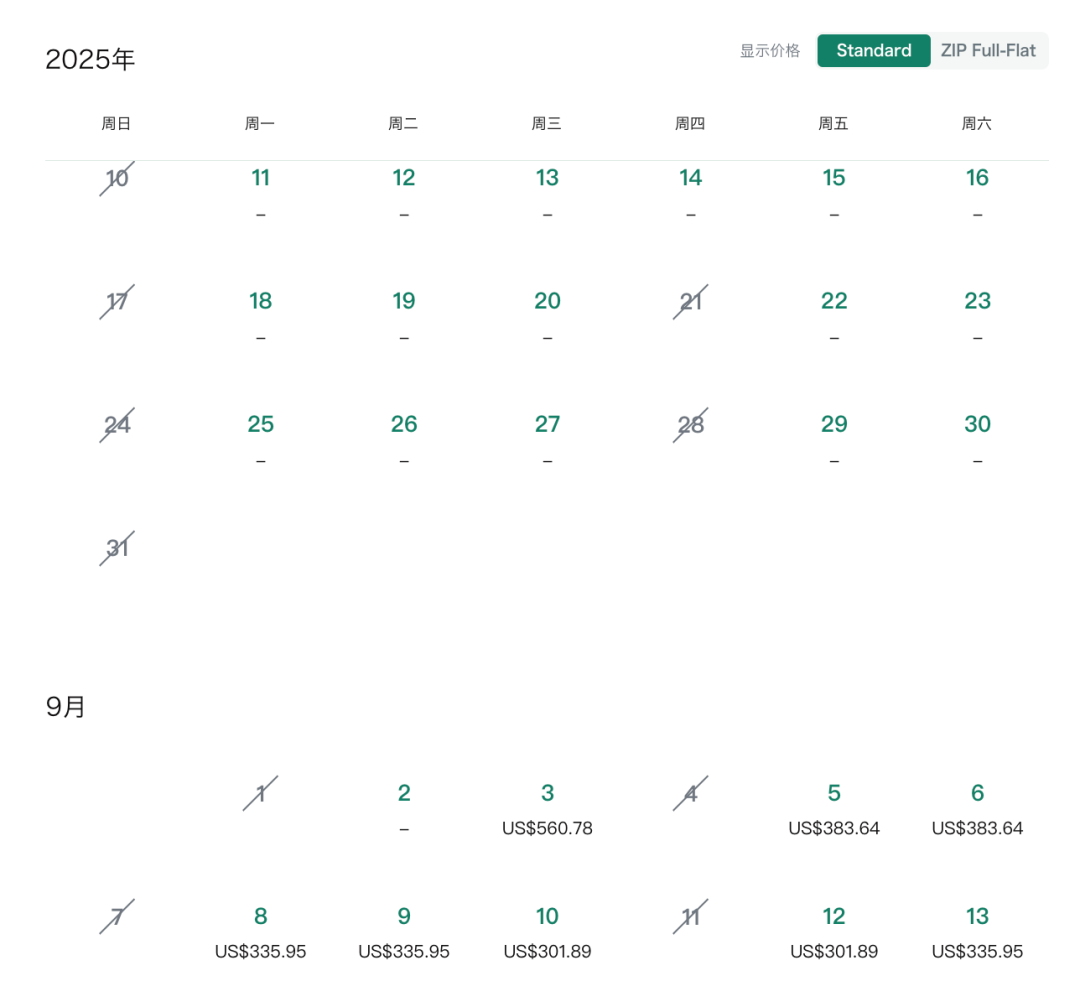Choose August 11 date
The height and width of the screenshot is (981, 1080).
point(260,193)
